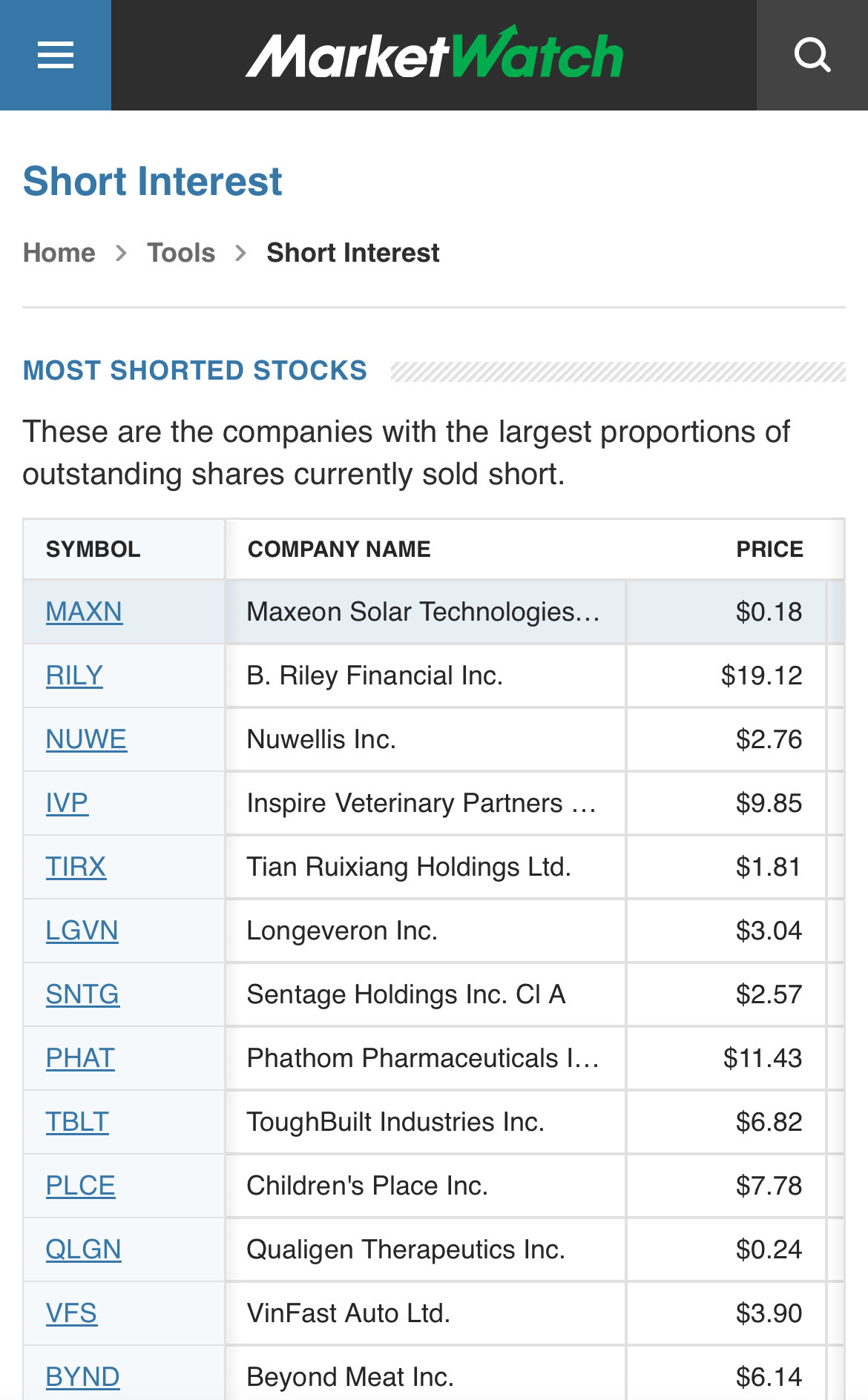Open QLGN stock symbol link
Image resolution: width=868 pixels, height=1400 pixels.
(x=83, y=1249)
